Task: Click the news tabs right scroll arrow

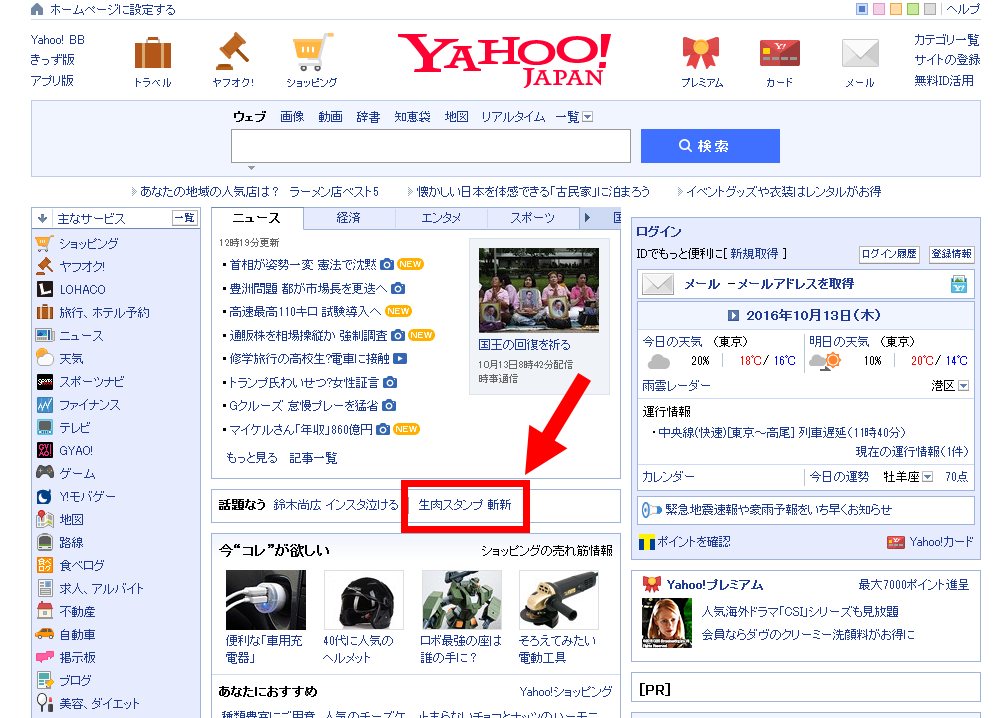Action: point(587,218)
